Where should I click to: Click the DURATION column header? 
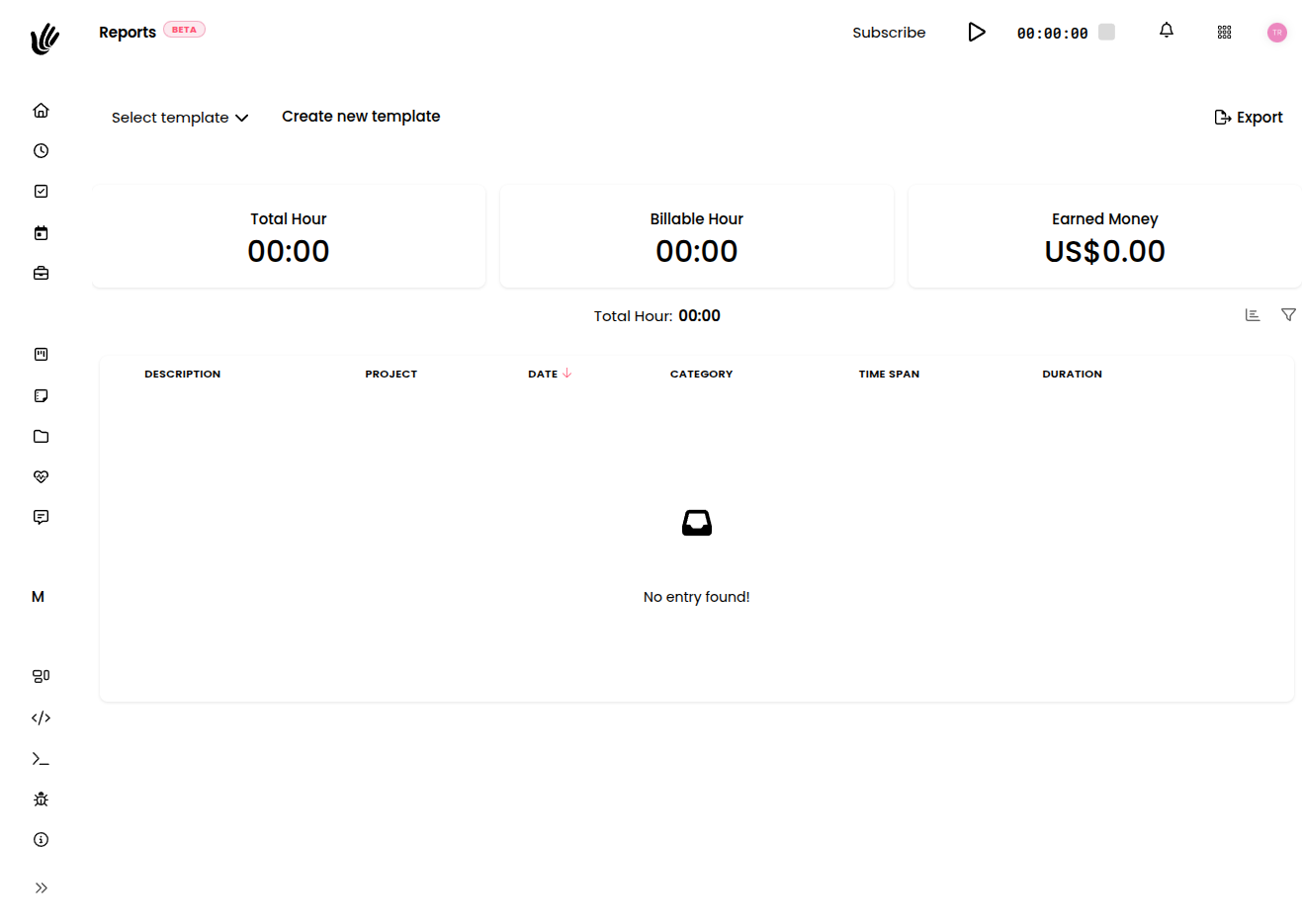click(1072, 374)
